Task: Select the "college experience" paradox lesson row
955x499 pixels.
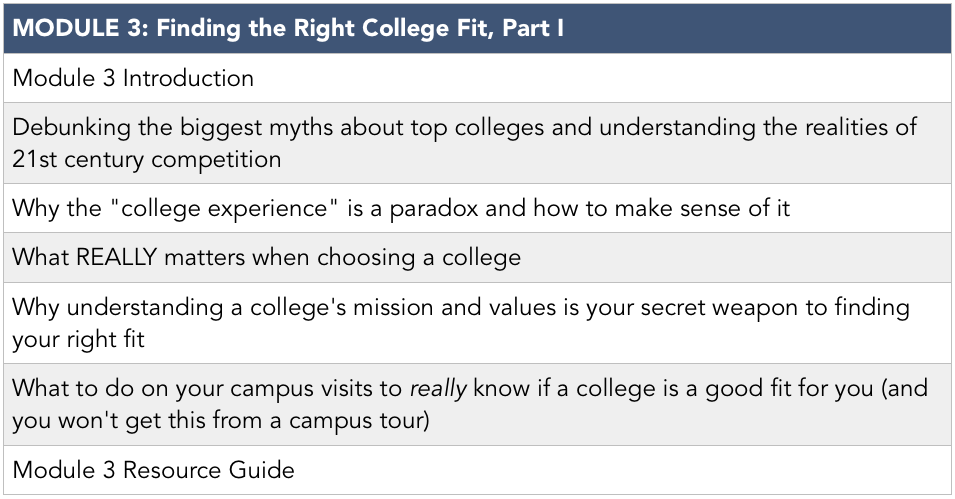Action: (478, 208)
